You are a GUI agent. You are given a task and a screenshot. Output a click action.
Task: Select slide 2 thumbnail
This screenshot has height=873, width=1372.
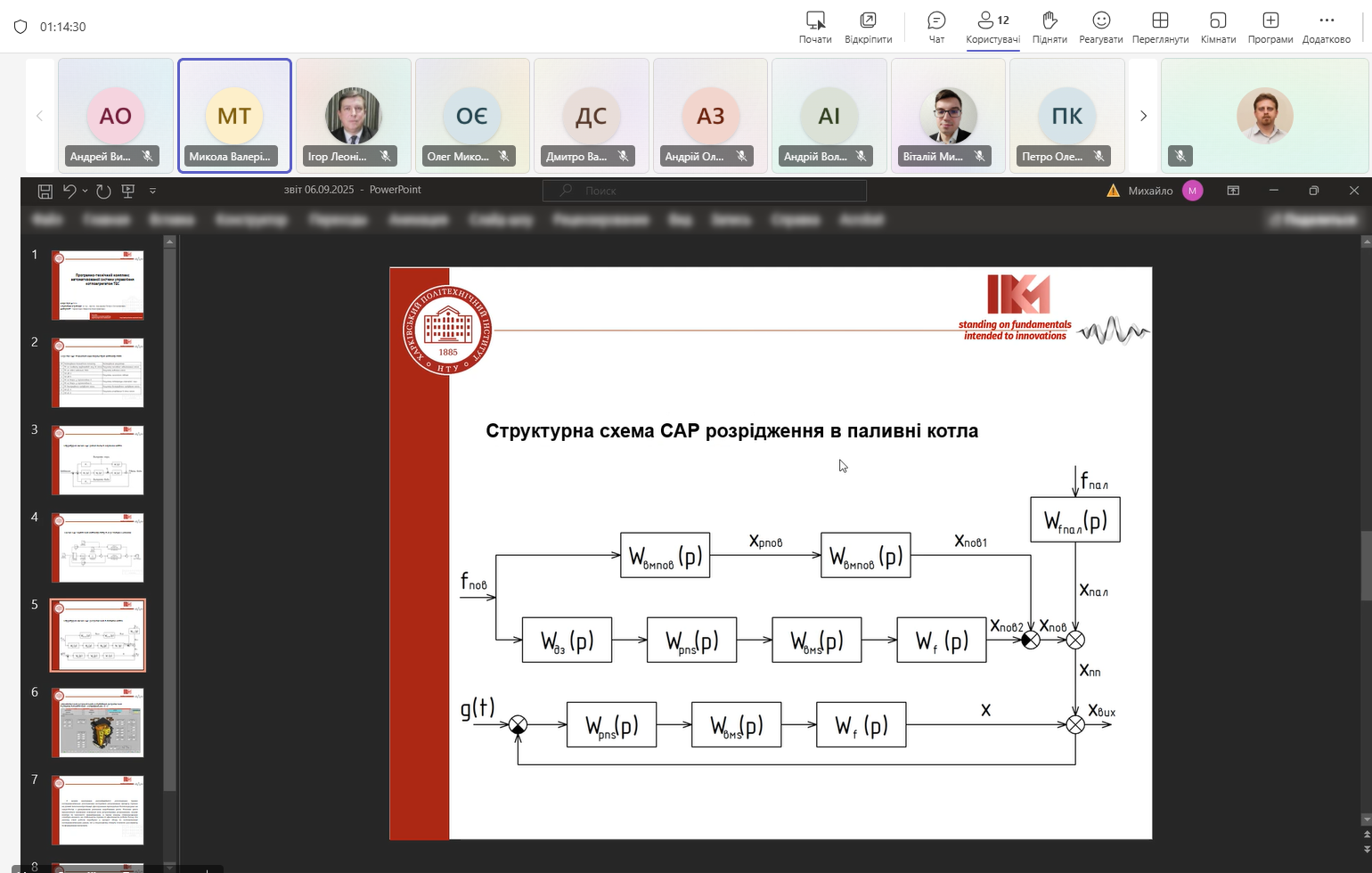[x=98, y=372]
